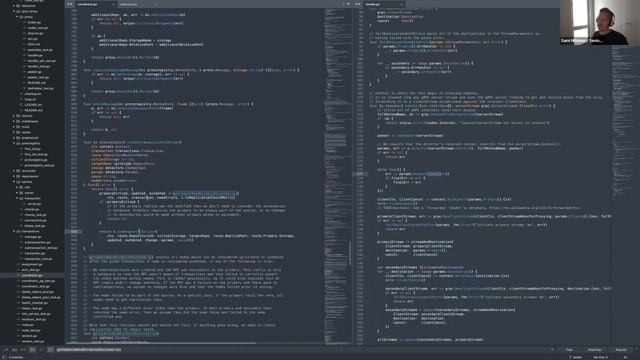Close the handler.go tab in right pane
The width and height of the screenshot is (640, 360).
pos(402,4)
